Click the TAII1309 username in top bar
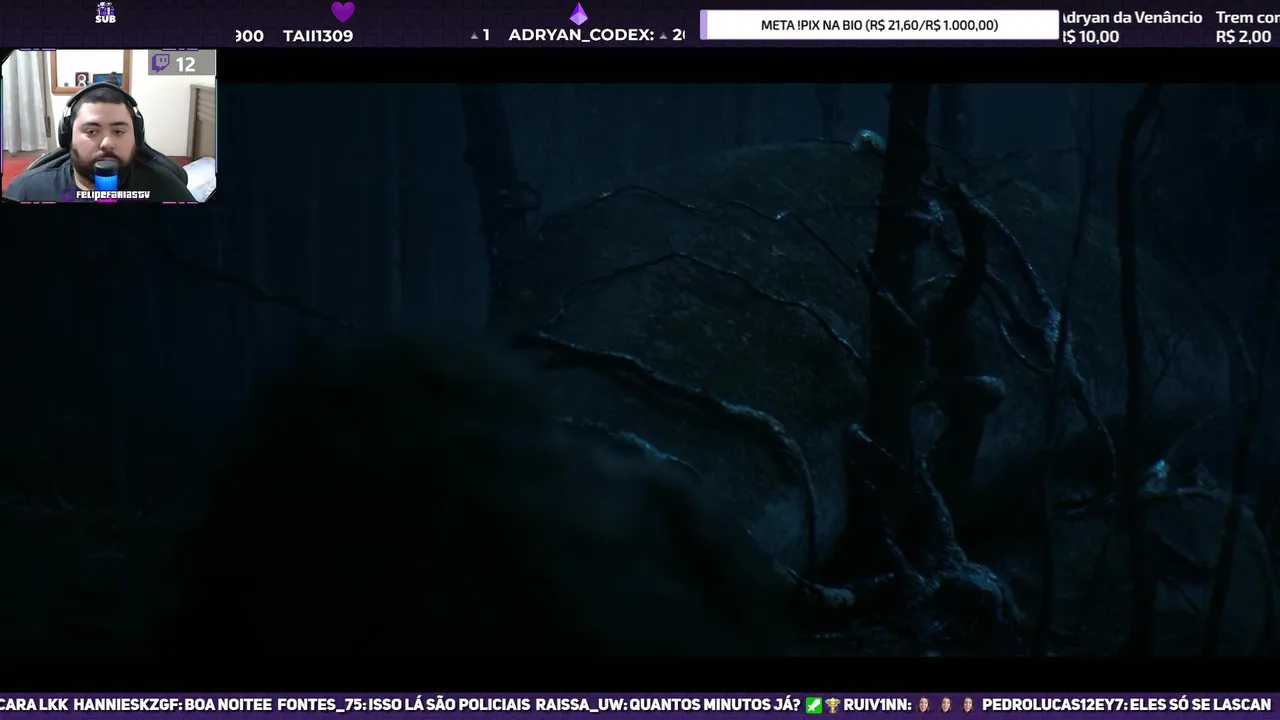Screen dimensions: 1280x720 coord(318,36)
